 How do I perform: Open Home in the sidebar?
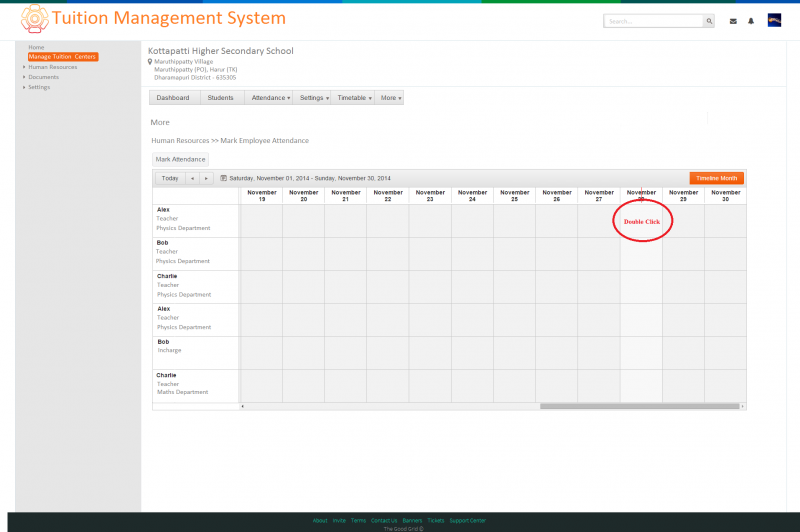tap(36, 47)
